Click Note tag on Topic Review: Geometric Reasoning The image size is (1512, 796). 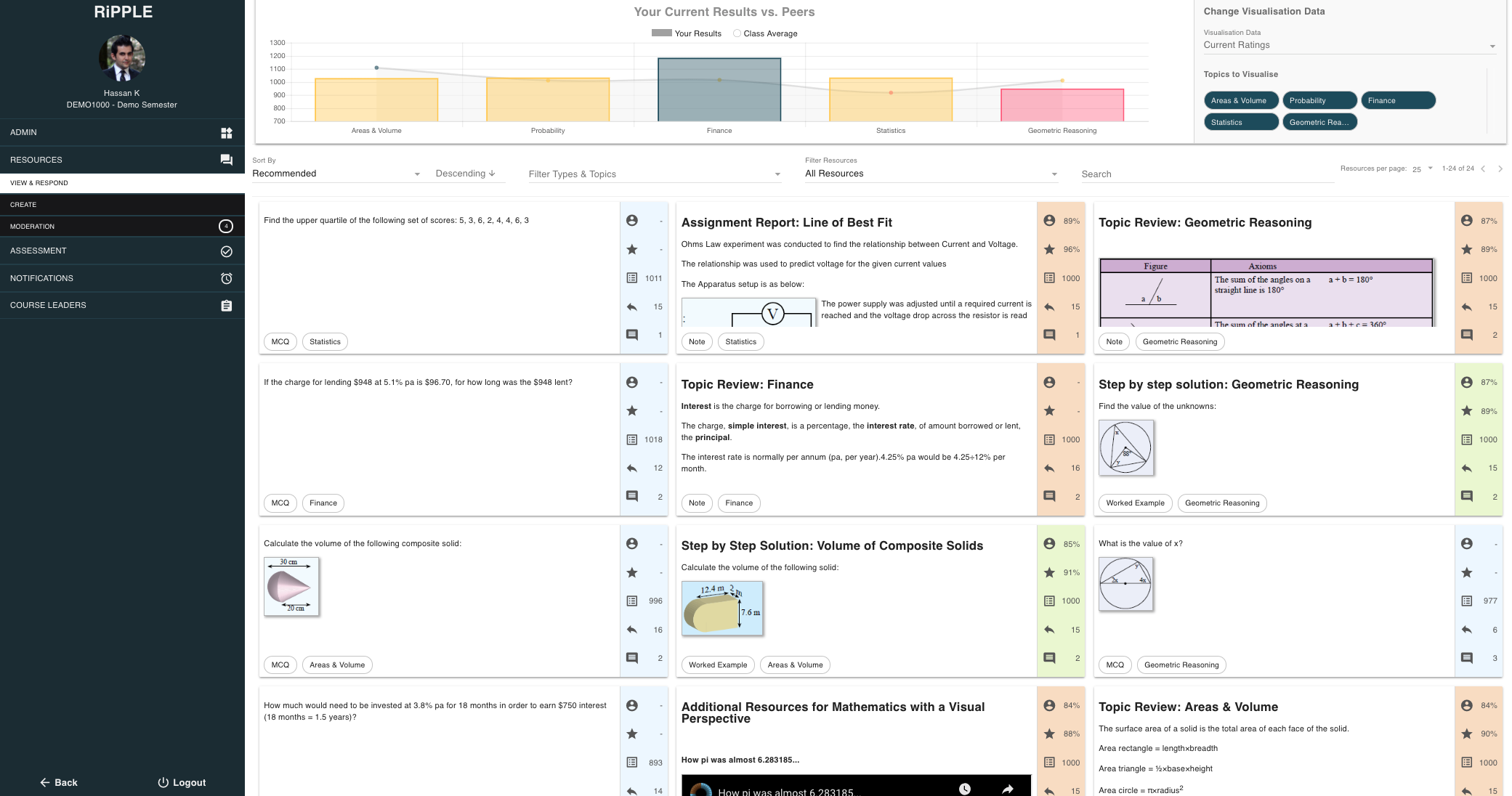1114,341
